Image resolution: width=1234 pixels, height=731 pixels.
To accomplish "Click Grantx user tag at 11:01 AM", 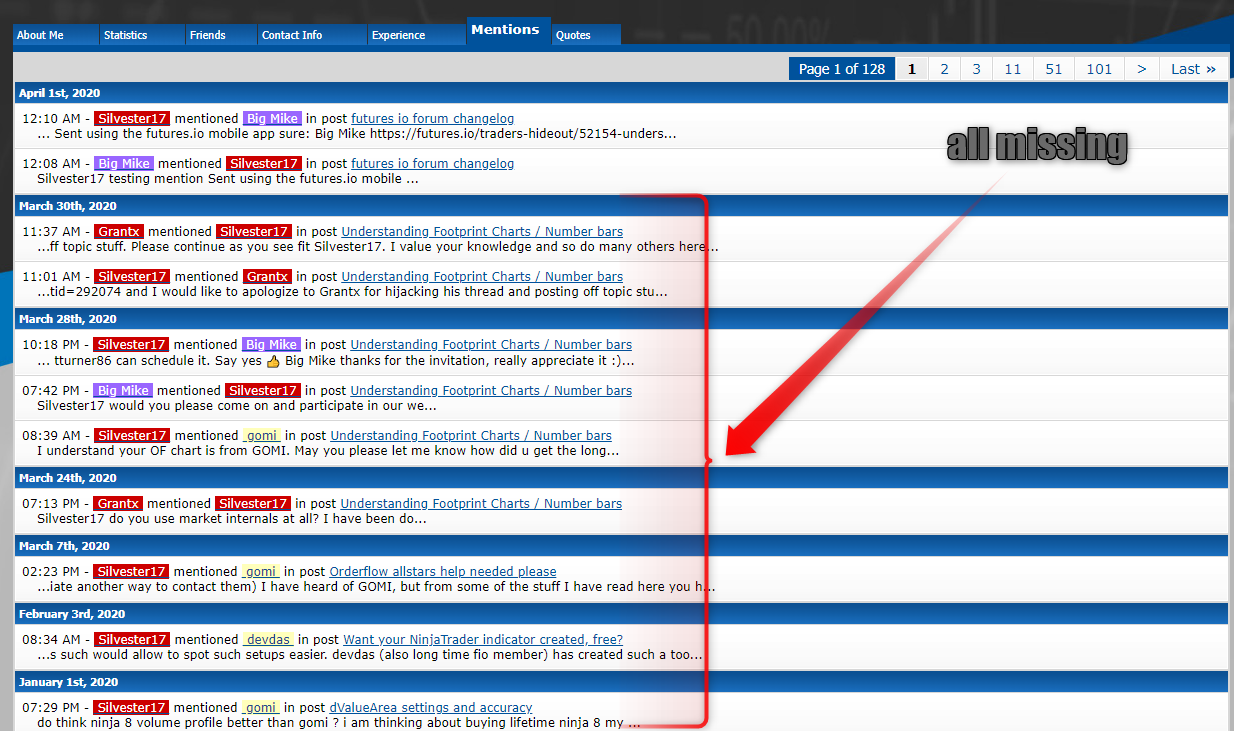I will click(267, 276).
